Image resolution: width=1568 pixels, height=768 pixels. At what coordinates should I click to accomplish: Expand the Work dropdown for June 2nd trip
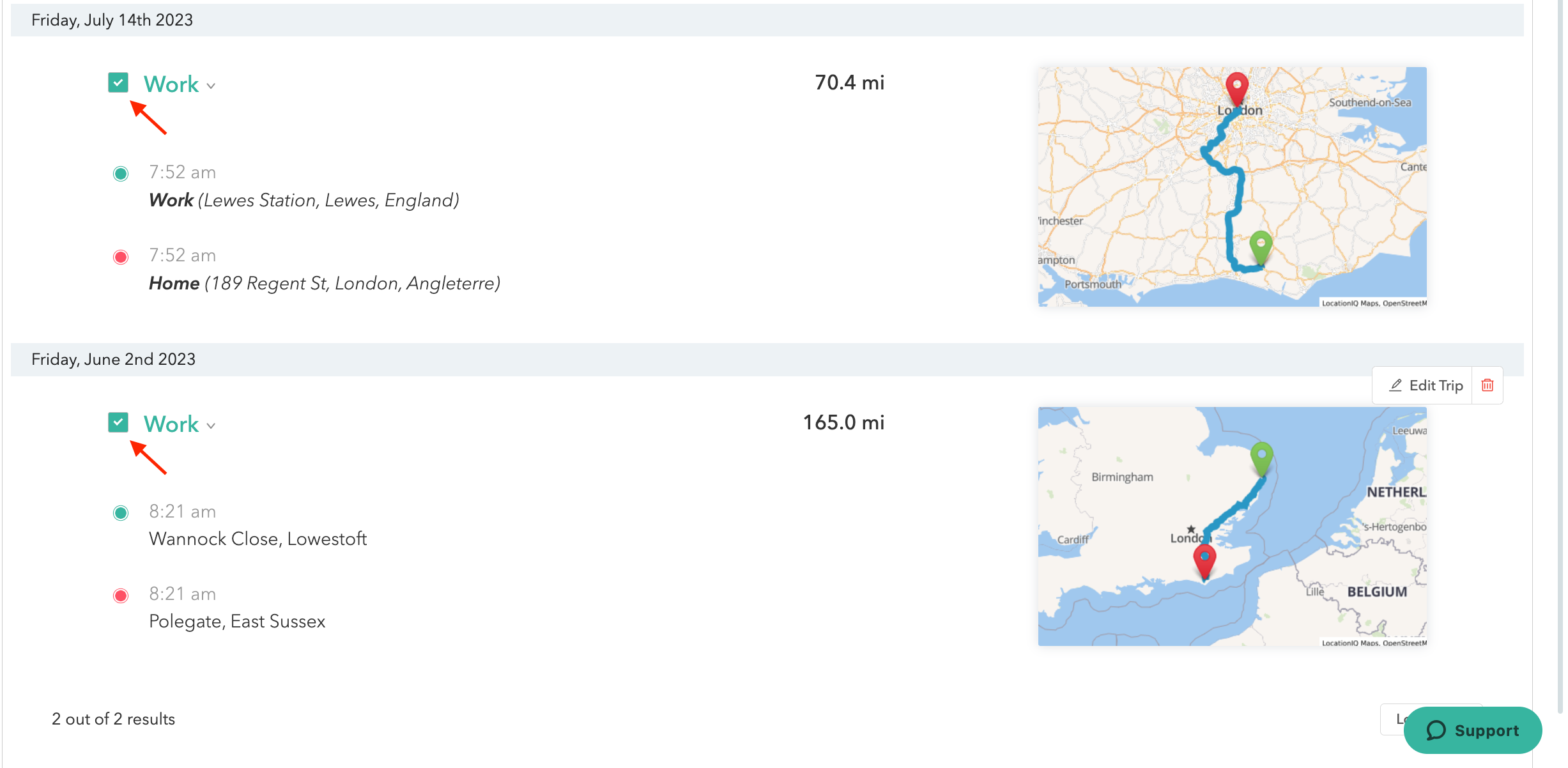180,424
